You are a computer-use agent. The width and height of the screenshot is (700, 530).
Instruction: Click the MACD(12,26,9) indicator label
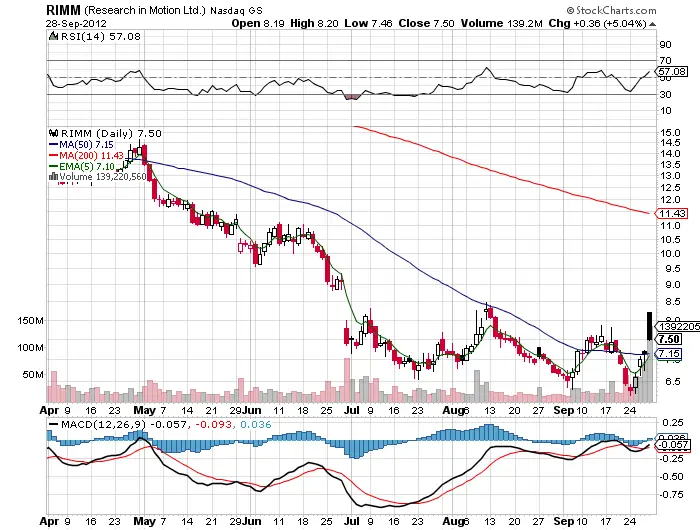point(103,424)
